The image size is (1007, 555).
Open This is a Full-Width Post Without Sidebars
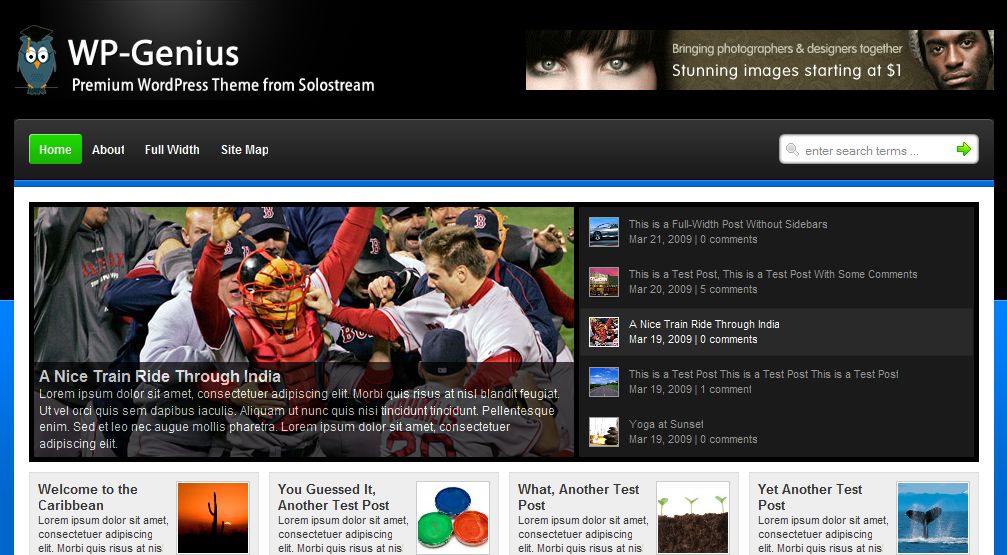click(x=728, y=224)
